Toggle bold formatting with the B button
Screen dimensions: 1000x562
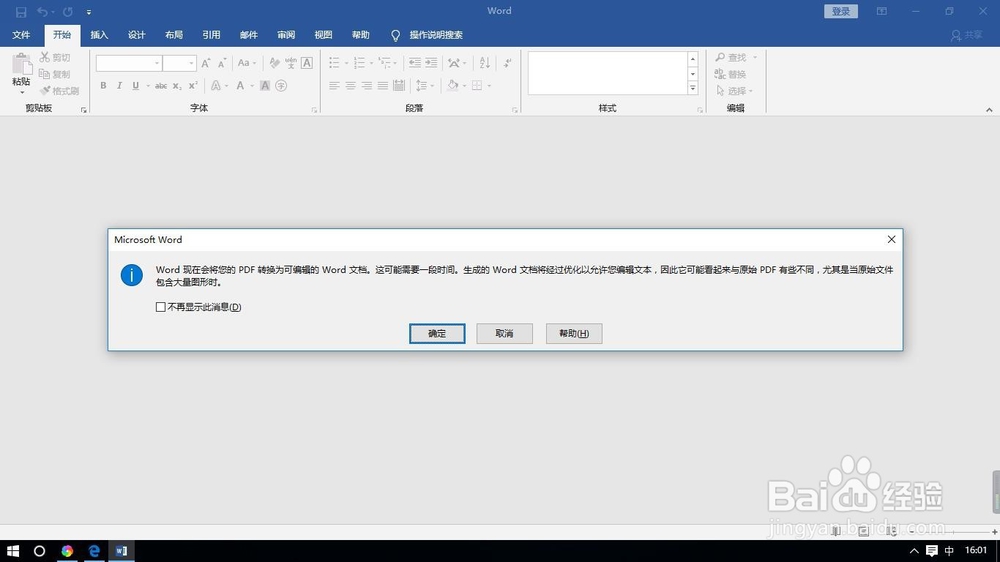click(x=103, y=85)
